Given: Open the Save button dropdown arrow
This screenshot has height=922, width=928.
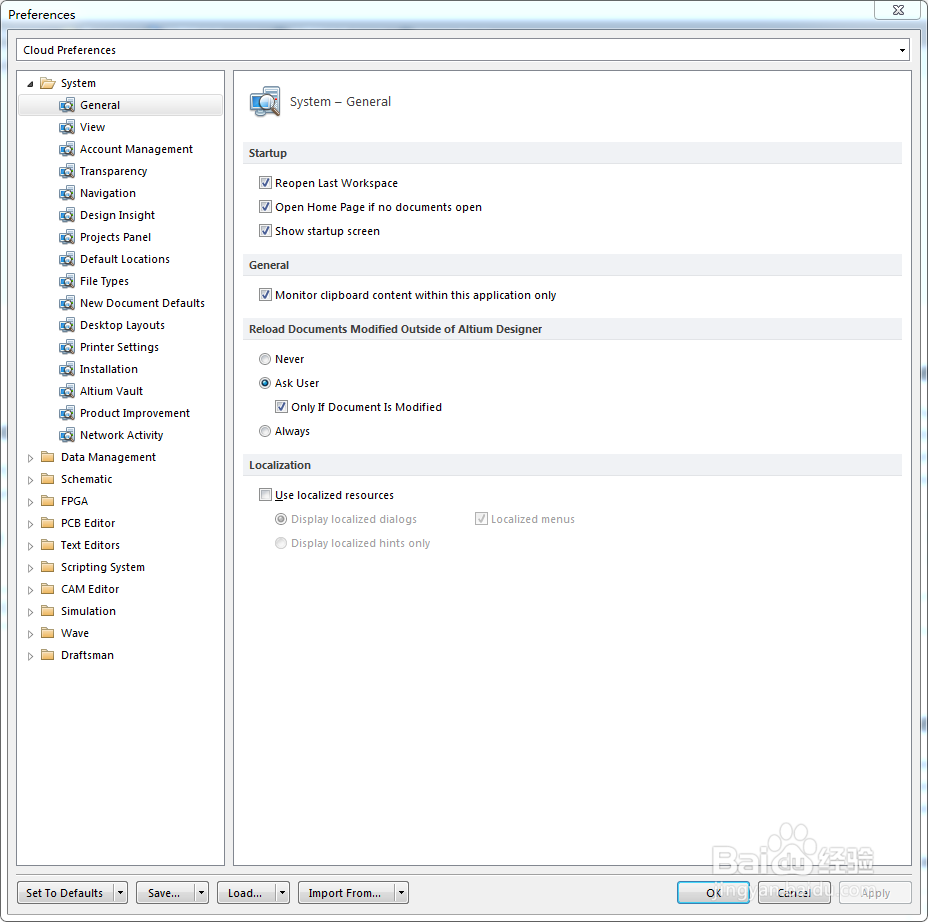Looking at the screenshot, I should (201, 892).
